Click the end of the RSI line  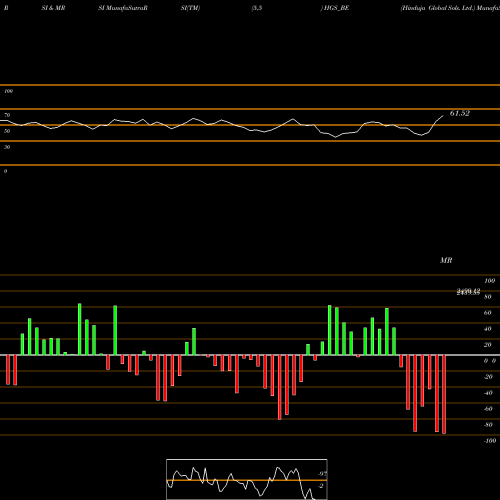click(443, 116)
